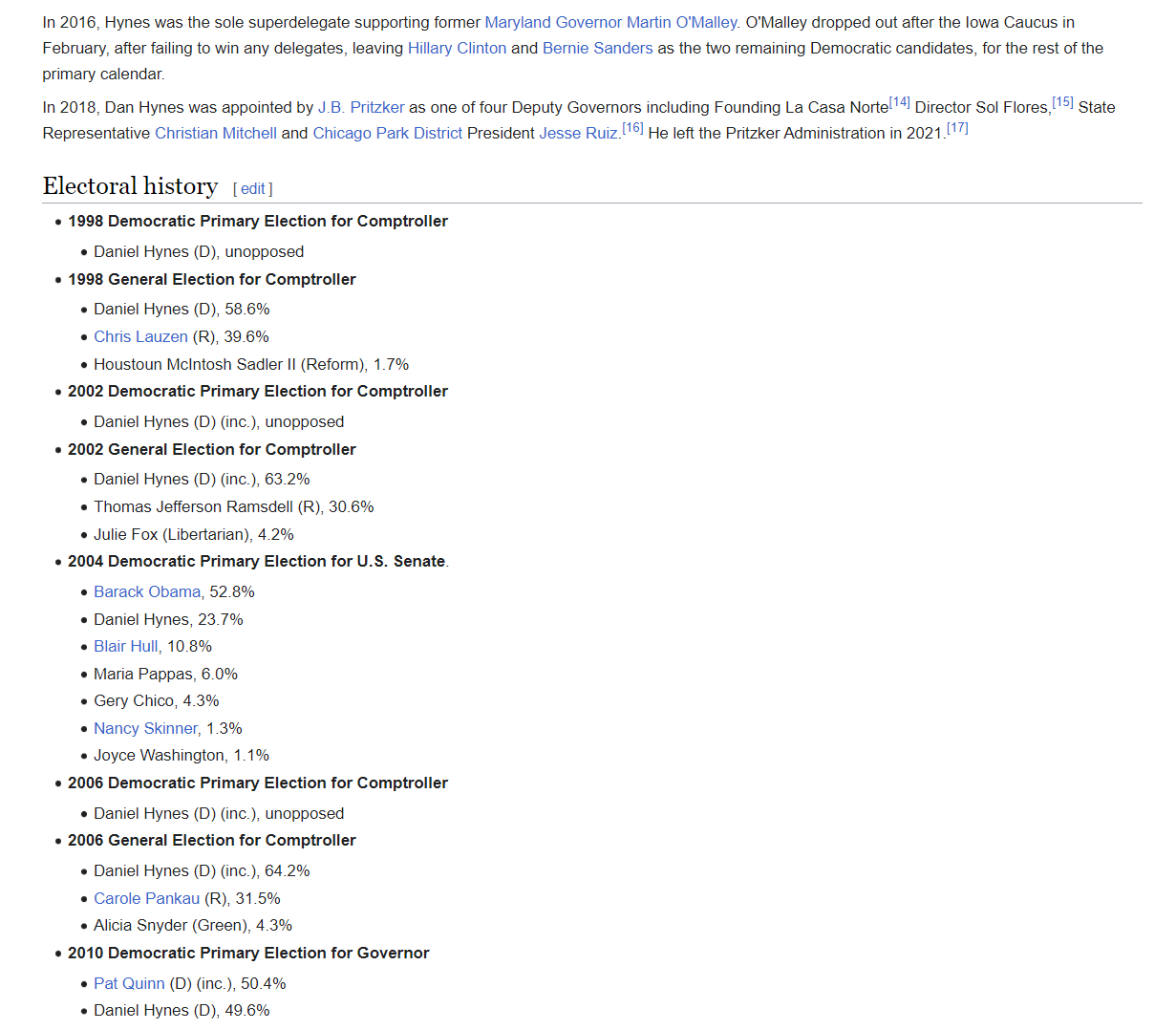The image size is (1176, 1030).
Task: Click 'Julie Fox (Libertarian), 4.2%' entry
Action: 194,534
